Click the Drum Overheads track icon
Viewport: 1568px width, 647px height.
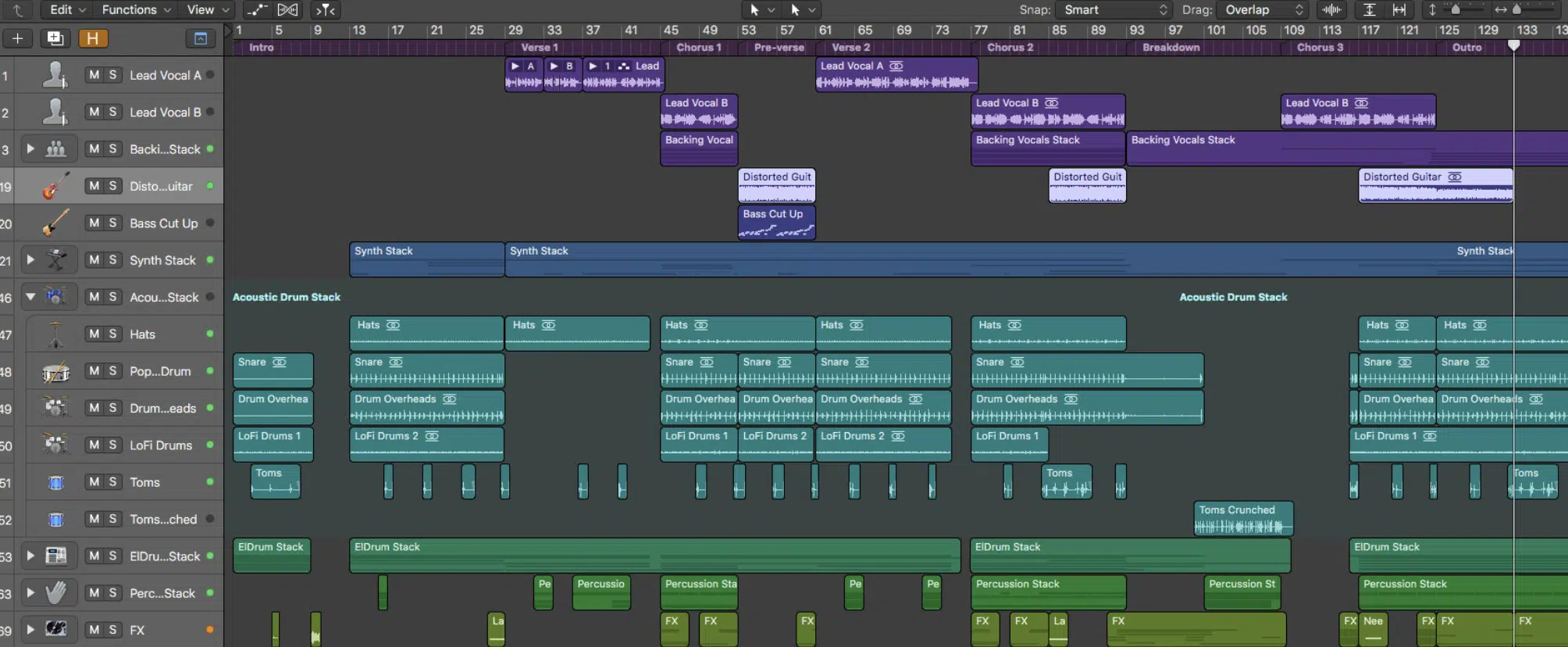55,408
